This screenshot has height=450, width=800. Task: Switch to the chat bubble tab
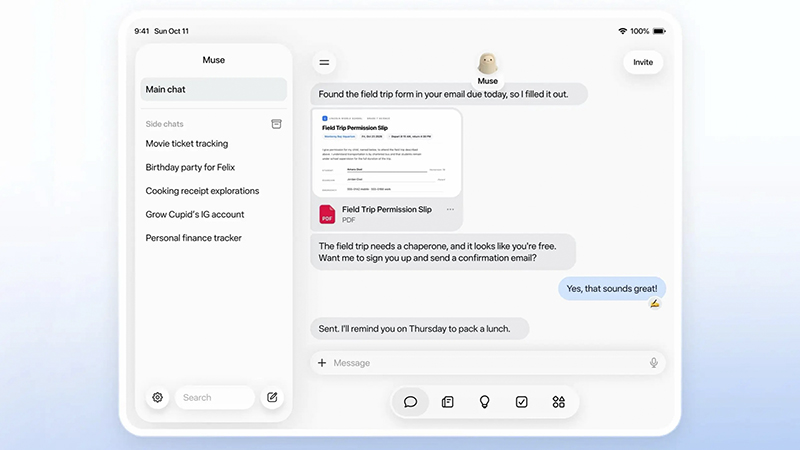tap(410, 402)
